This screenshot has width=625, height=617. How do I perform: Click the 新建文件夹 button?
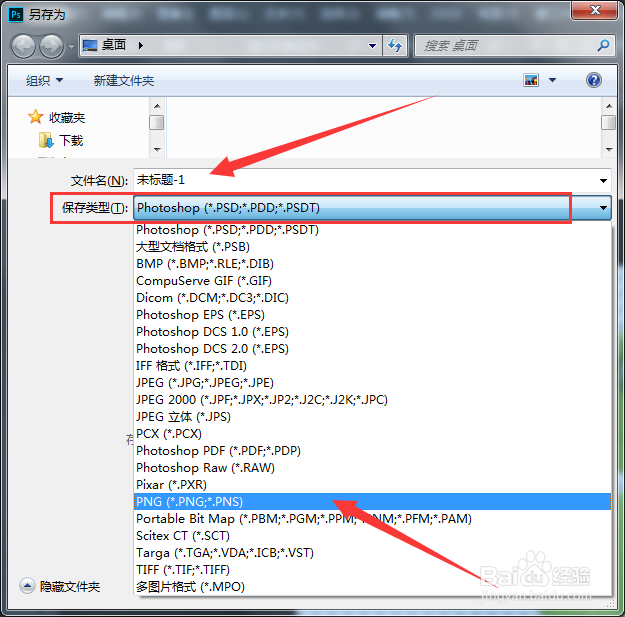pyautogui.click(x=124, y=81)
